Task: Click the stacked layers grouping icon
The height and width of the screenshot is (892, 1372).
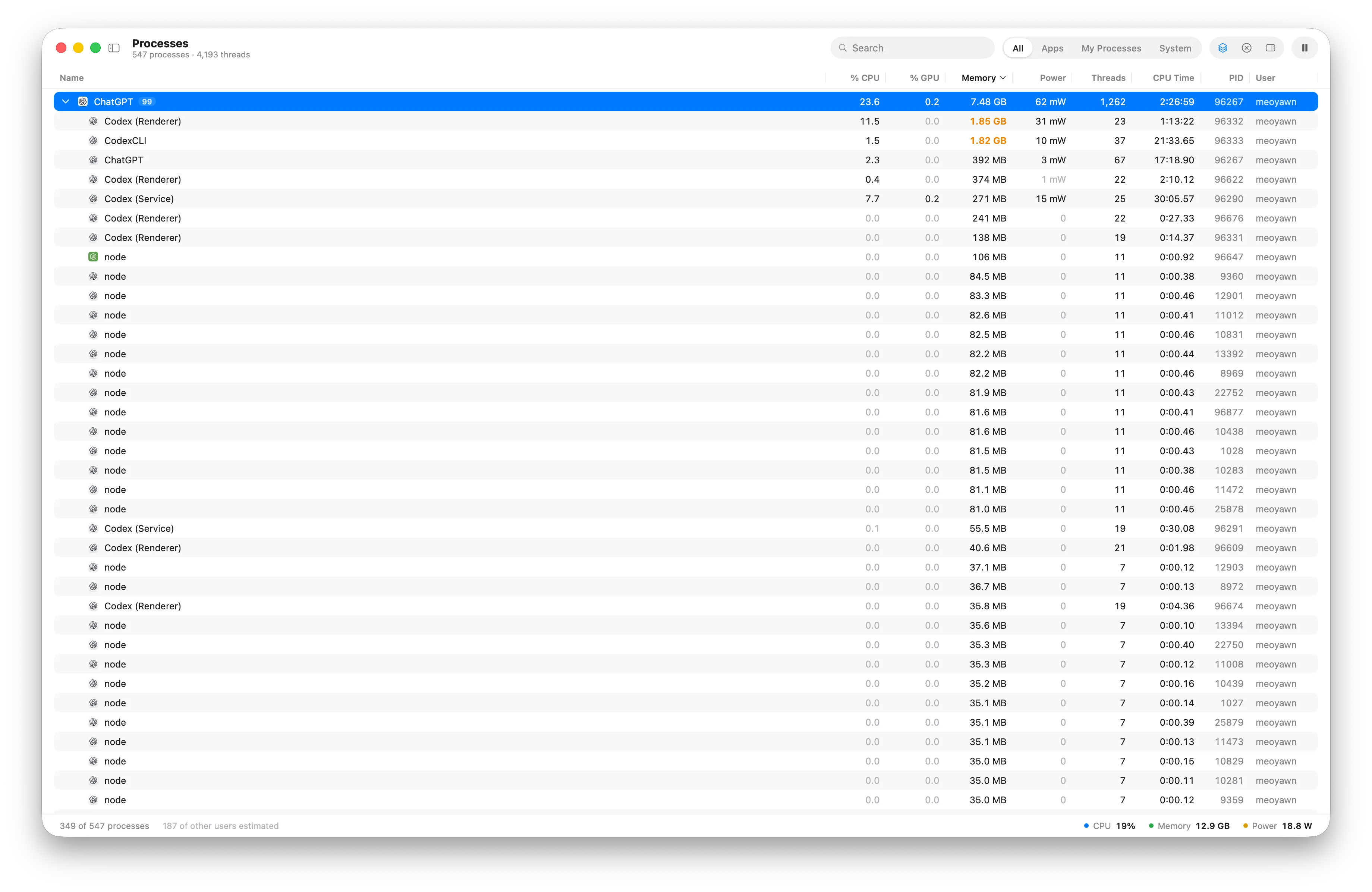Action: pos(1222,48)
